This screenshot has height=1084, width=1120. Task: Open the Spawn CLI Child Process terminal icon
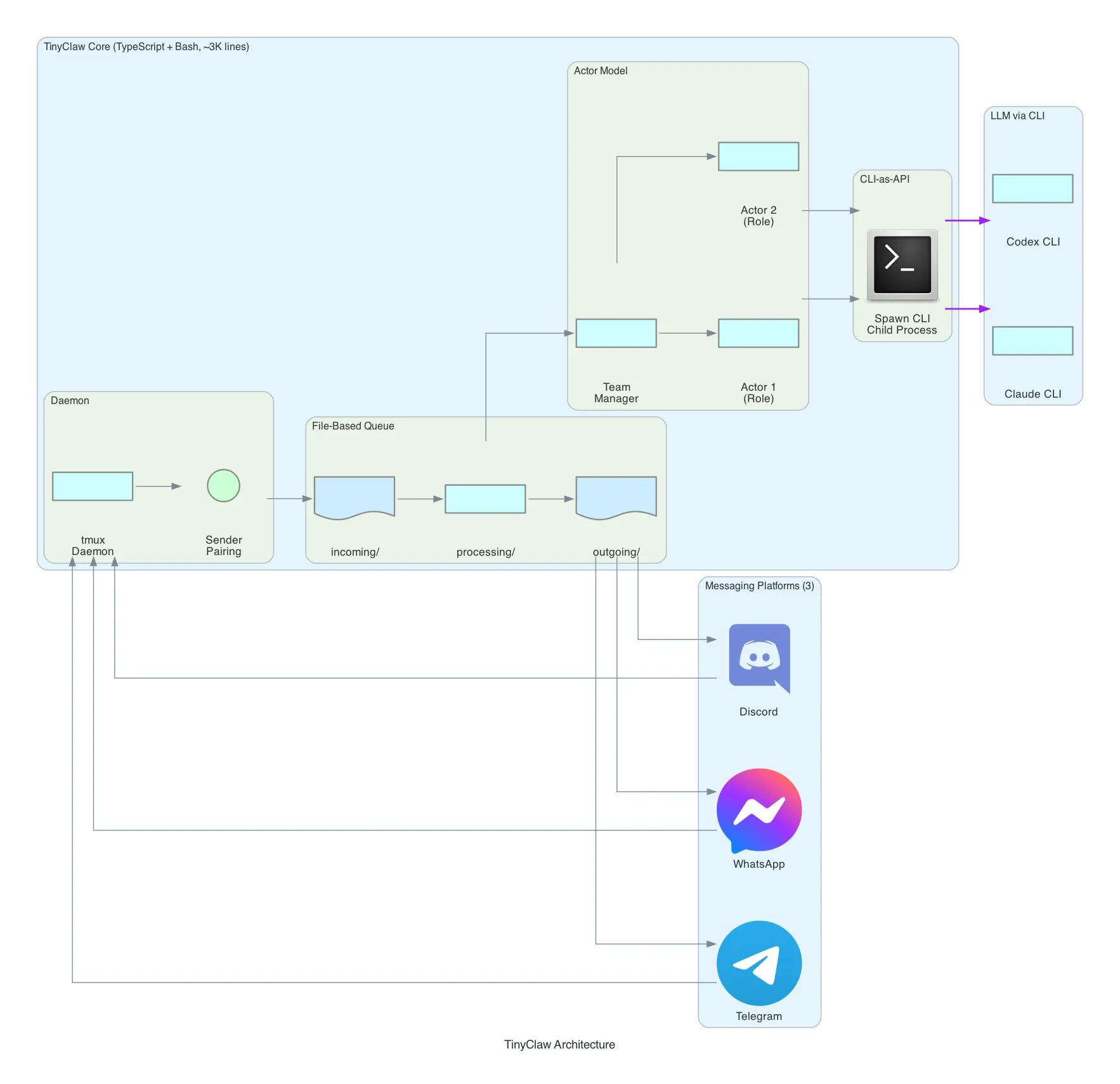click(x=902, y=265)
